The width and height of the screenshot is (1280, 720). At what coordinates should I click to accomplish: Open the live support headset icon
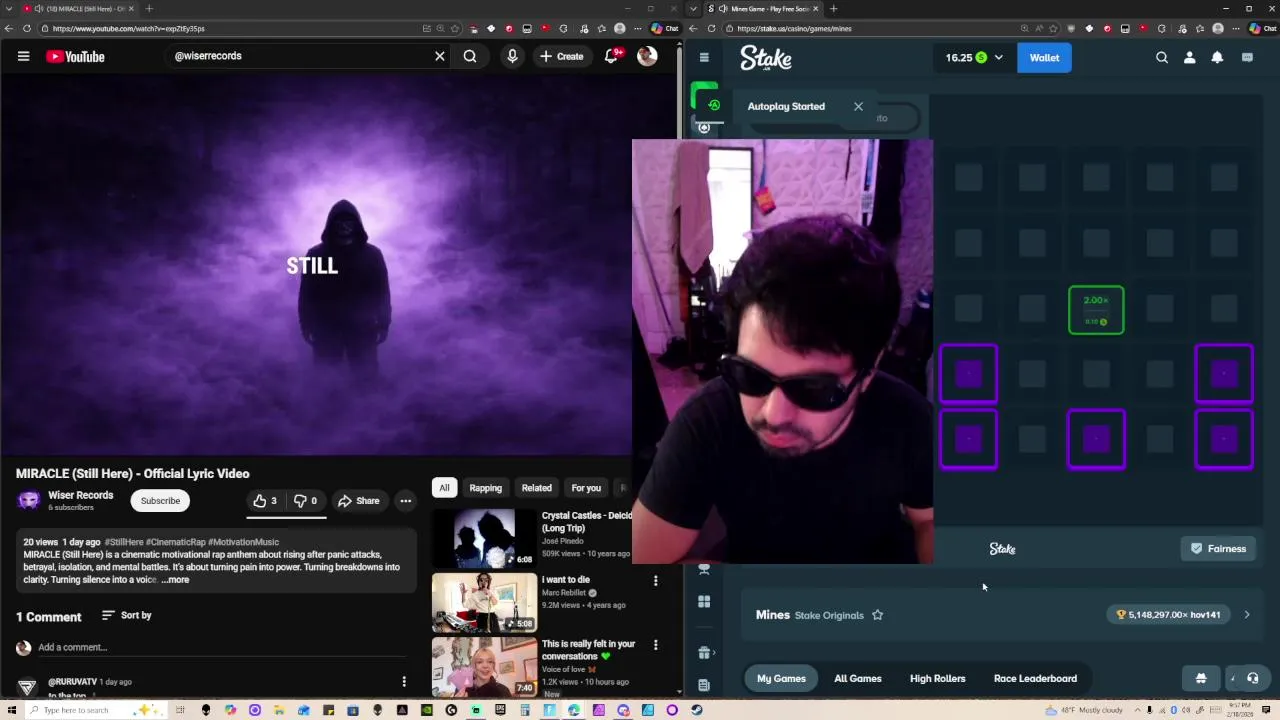(1252, 678)
